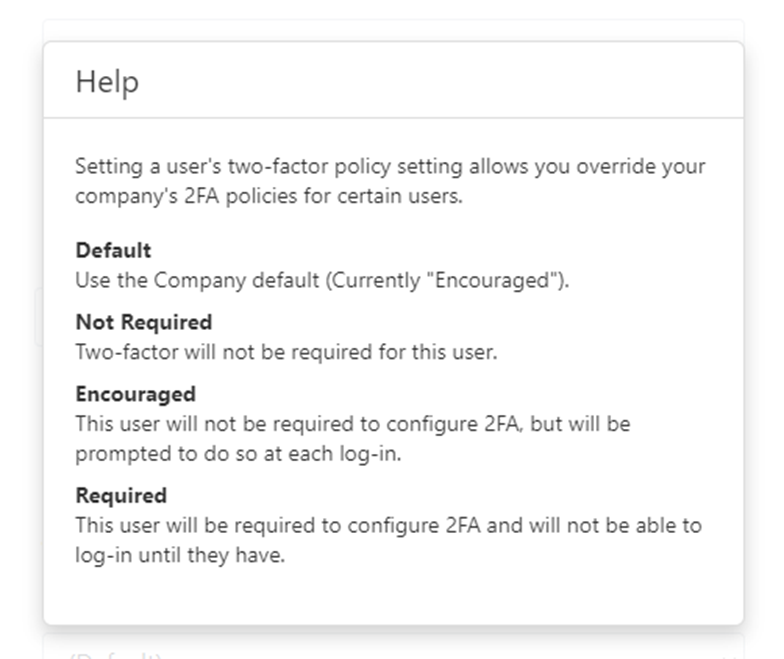
Task: Click the bold Encouraged heading
Action: pyautogui.click(x=136, y=394)
